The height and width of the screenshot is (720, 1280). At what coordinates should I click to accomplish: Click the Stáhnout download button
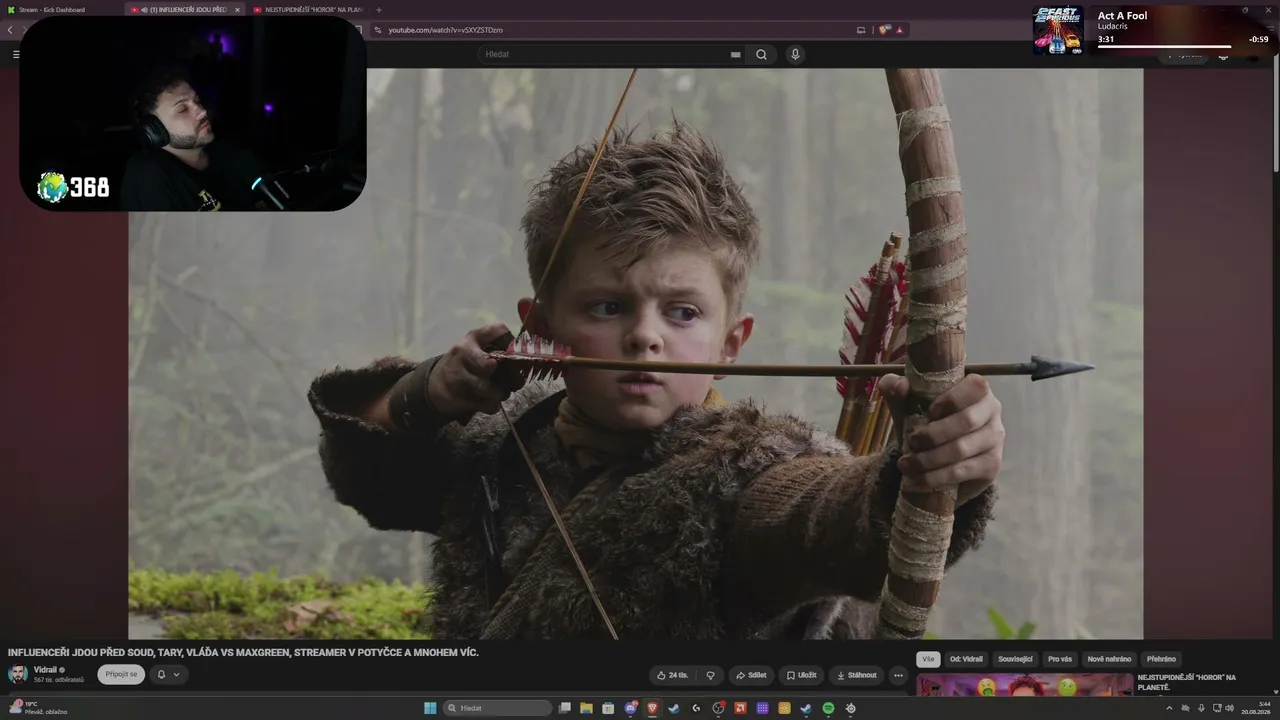click(856, 675)
